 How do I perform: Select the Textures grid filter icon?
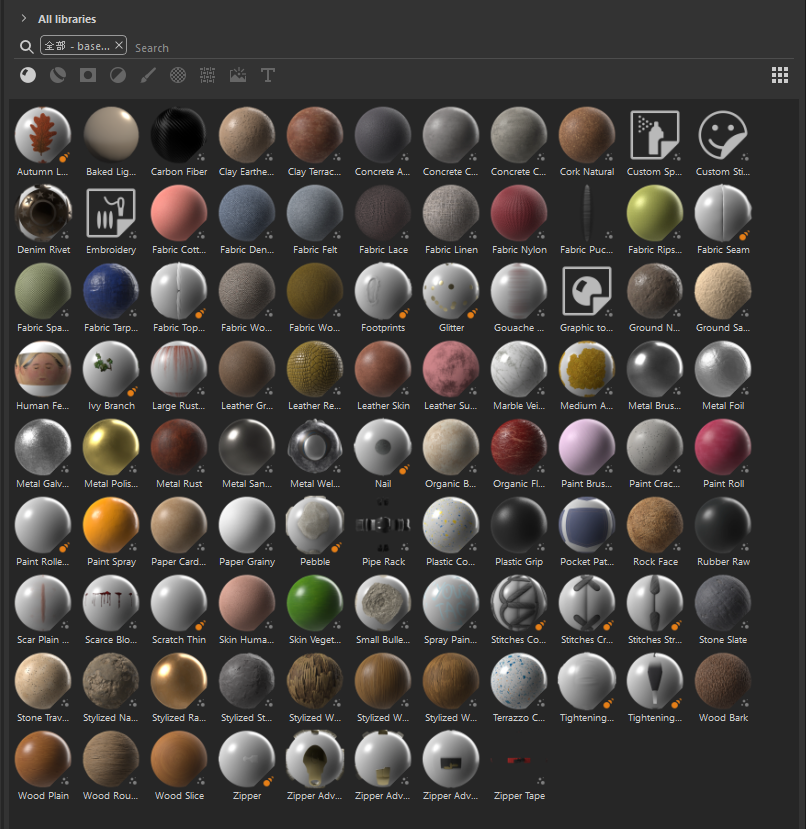[x=208, y=75]
